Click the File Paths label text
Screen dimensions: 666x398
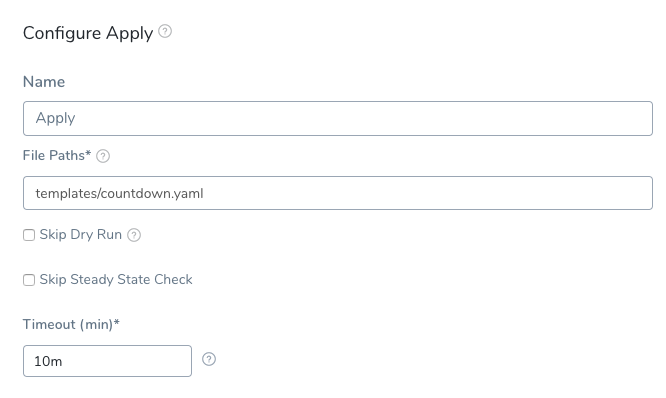pos(54,155)
